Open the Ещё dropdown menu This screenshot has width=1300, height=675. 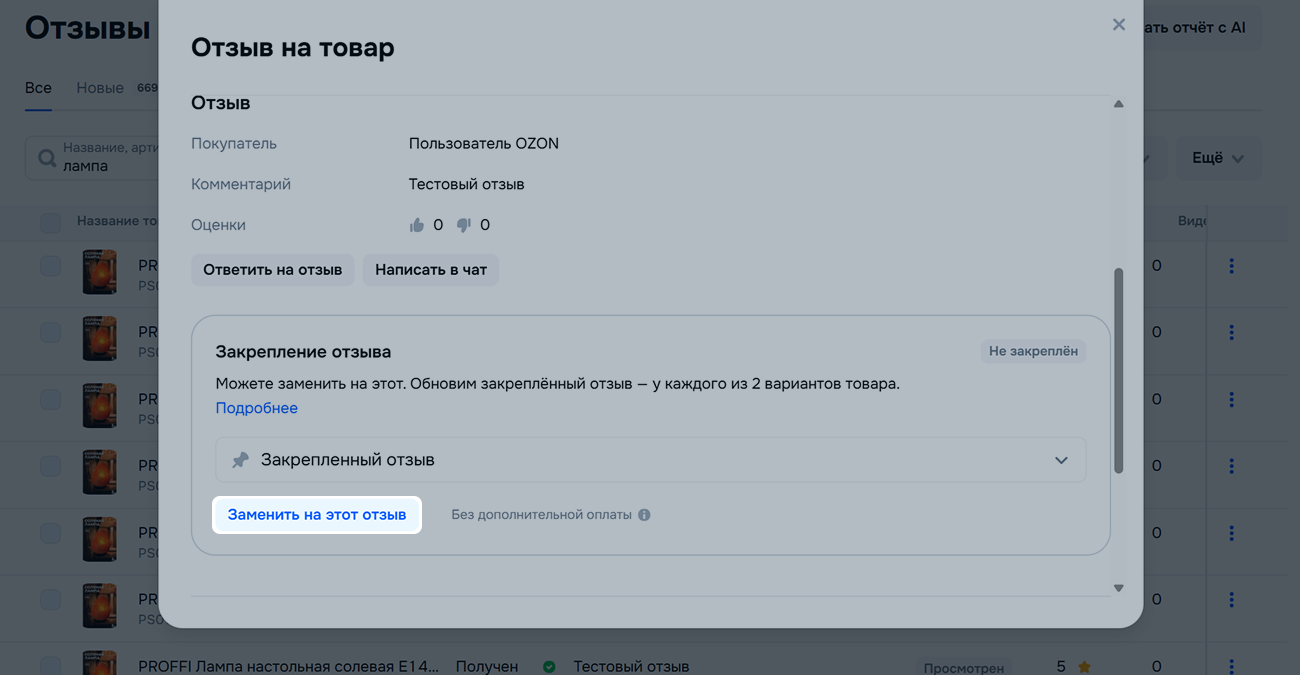click(x=1217, y=158)
